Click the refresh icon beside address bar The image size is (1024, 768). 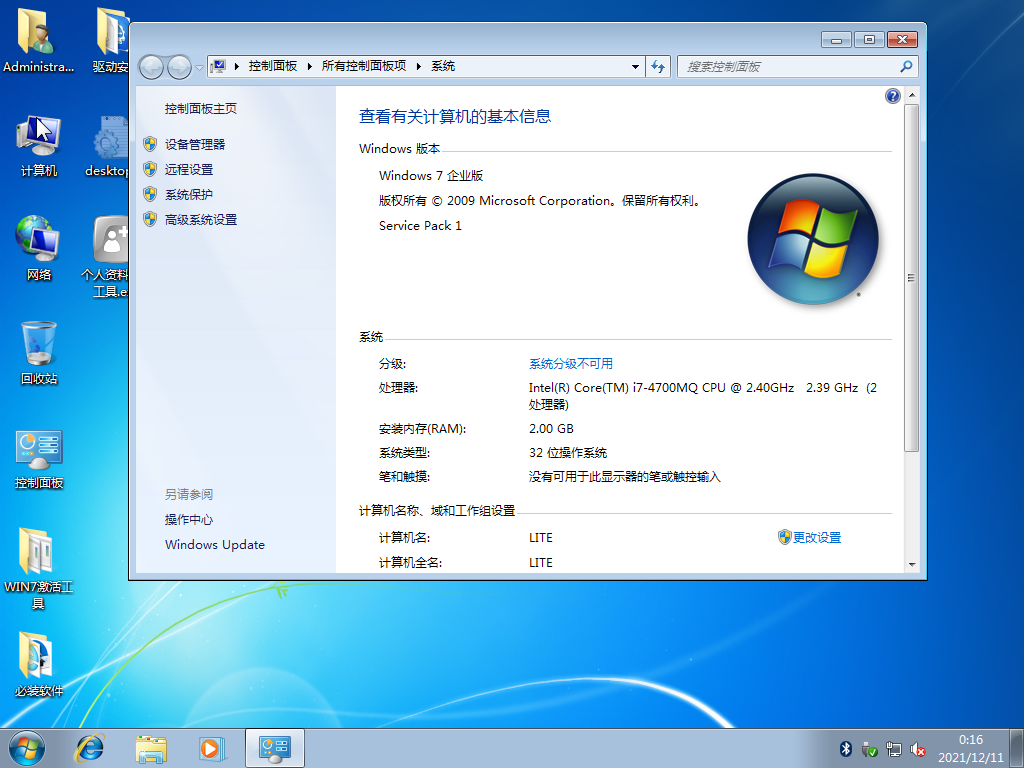point(658,67)
